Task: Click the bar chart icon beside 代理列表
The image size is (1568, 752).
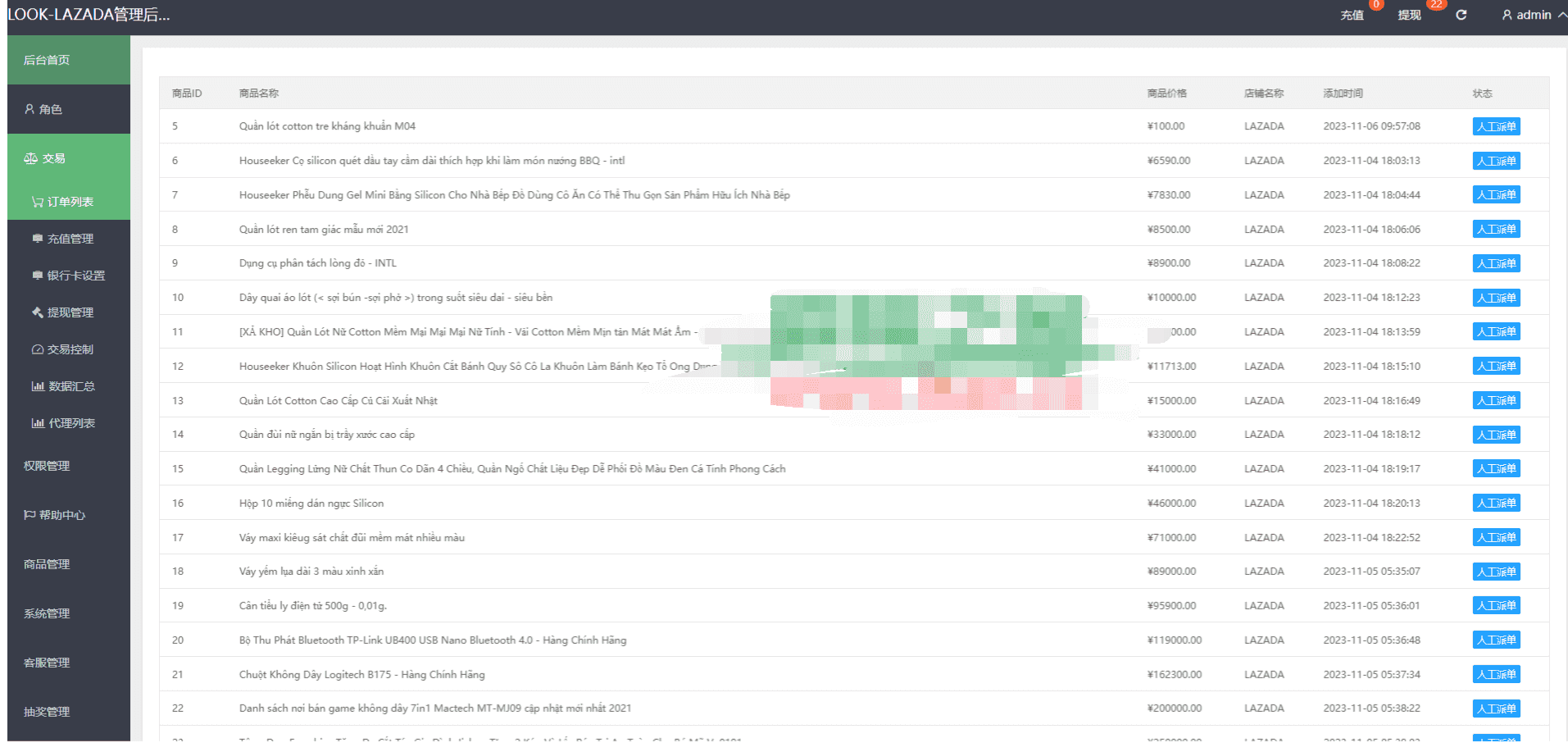Action: pos(37,423)
